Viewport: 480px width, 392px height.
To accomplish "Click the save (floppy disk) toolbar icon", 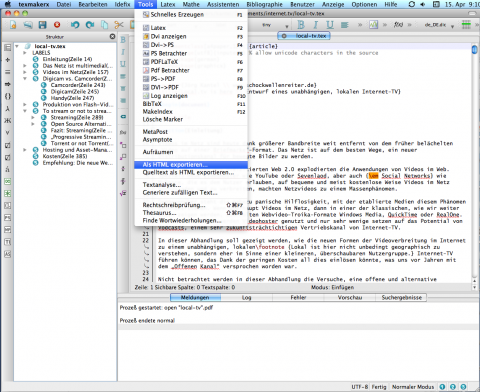I will (42, 25).
